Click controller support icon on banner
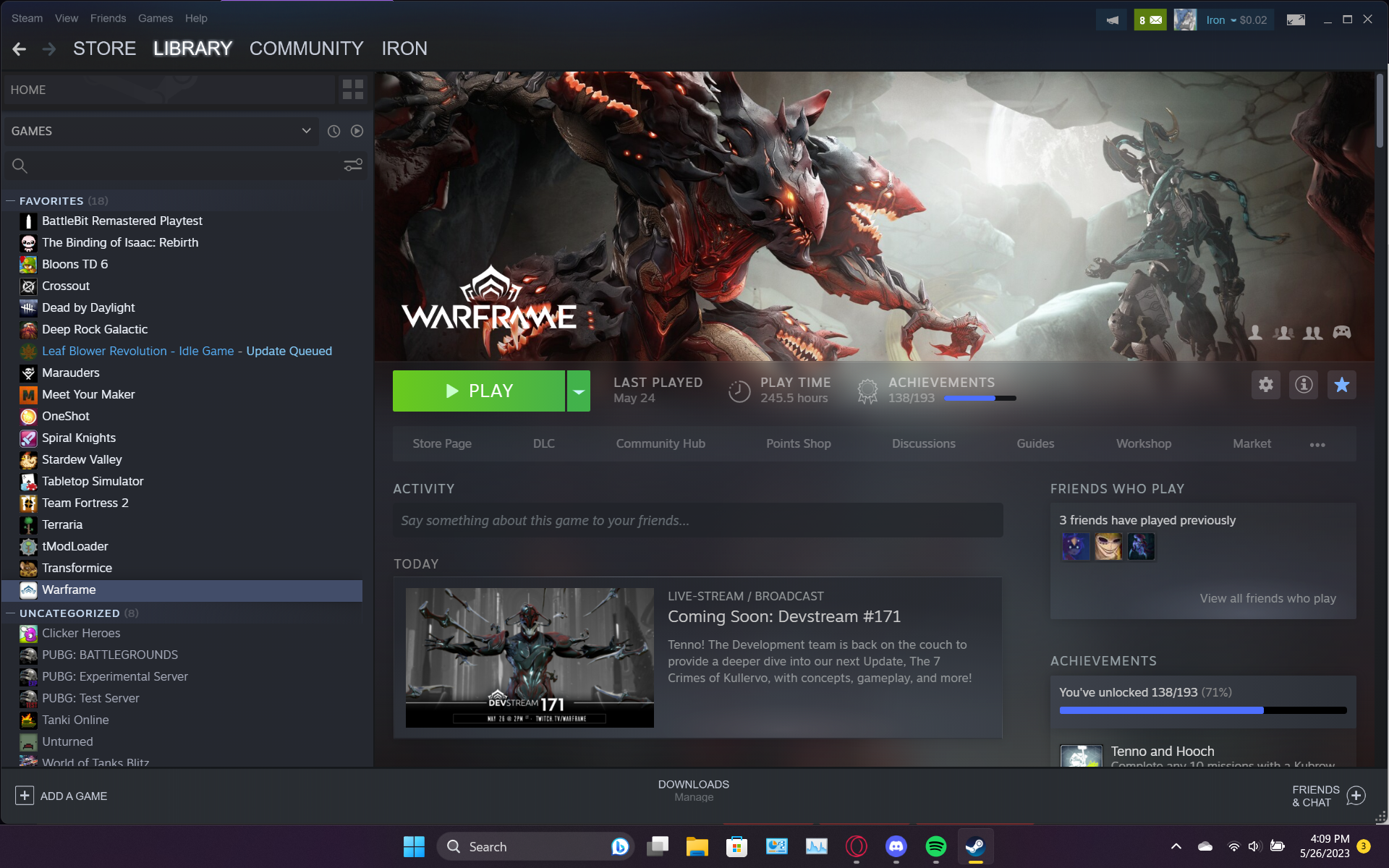Viewport: 1389px width, 868px height. coord(1342,332)
